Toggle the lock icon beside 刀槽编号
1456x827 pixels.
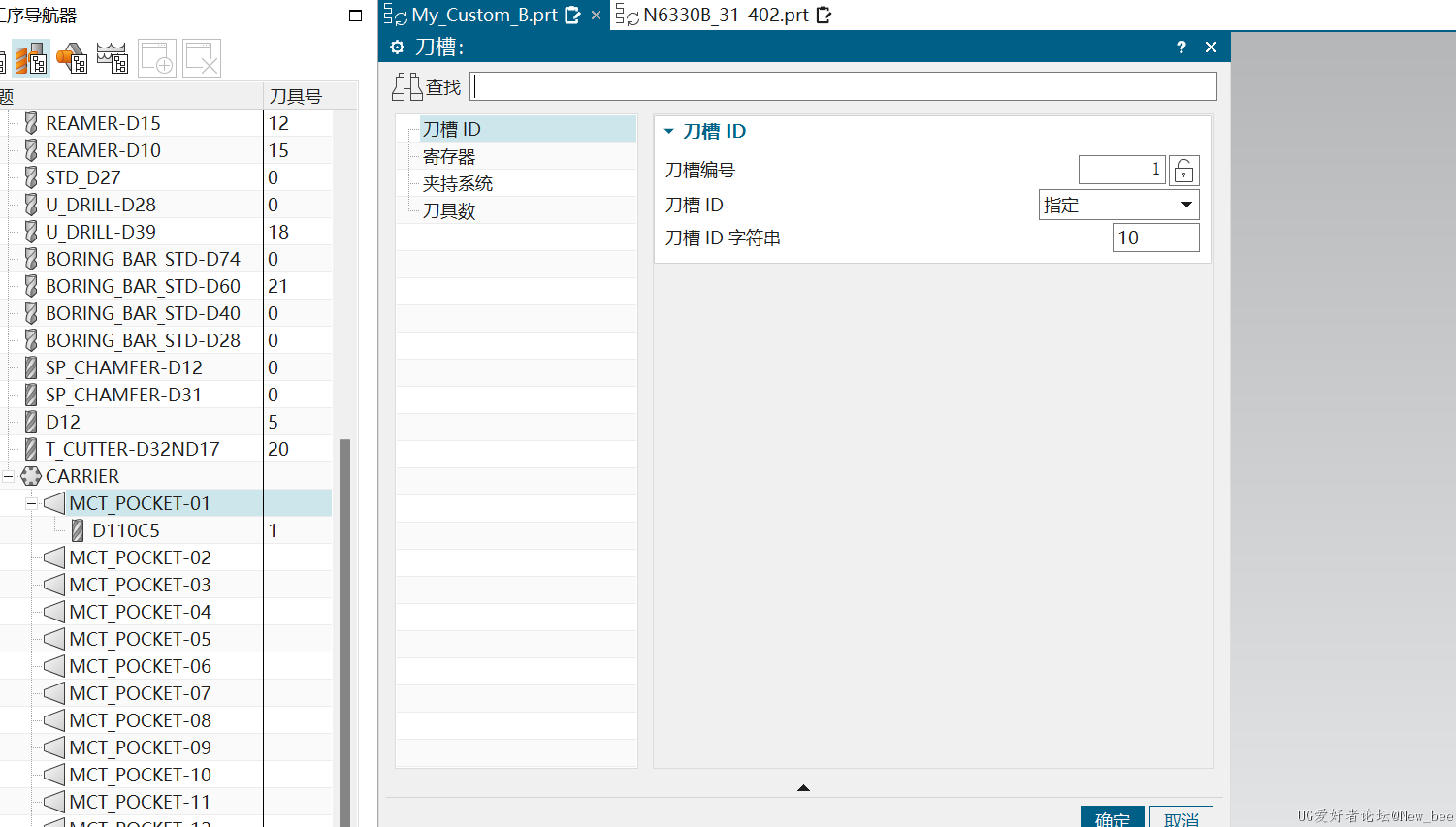1183,171
